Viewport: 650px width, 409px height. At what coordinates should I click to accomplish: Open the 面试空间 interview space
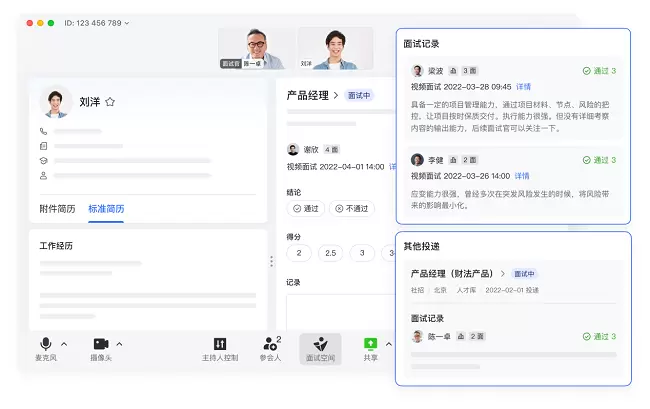pos(320,344)
